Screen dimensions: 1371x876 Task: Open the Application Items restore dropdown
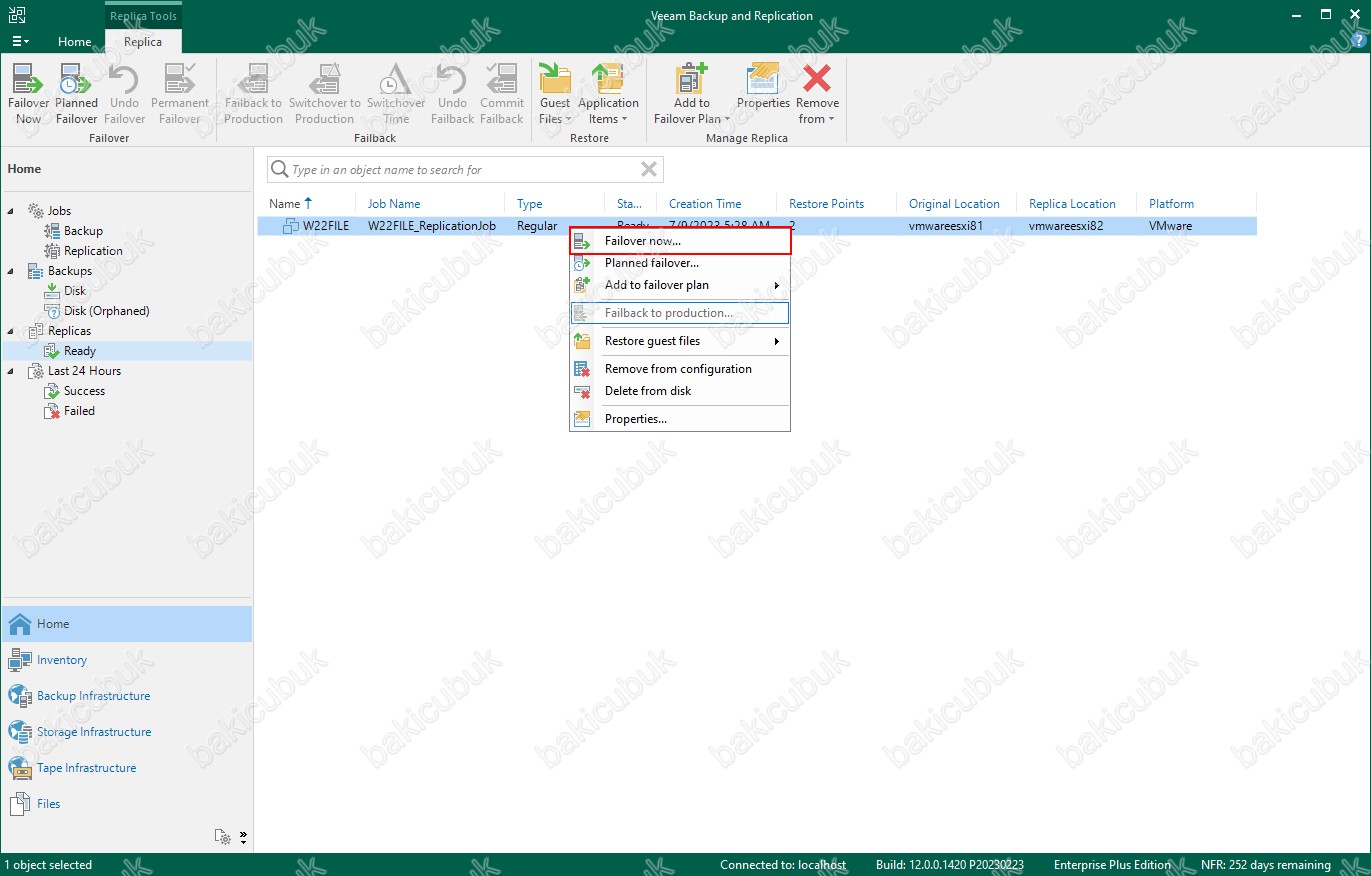click(608, 94)
